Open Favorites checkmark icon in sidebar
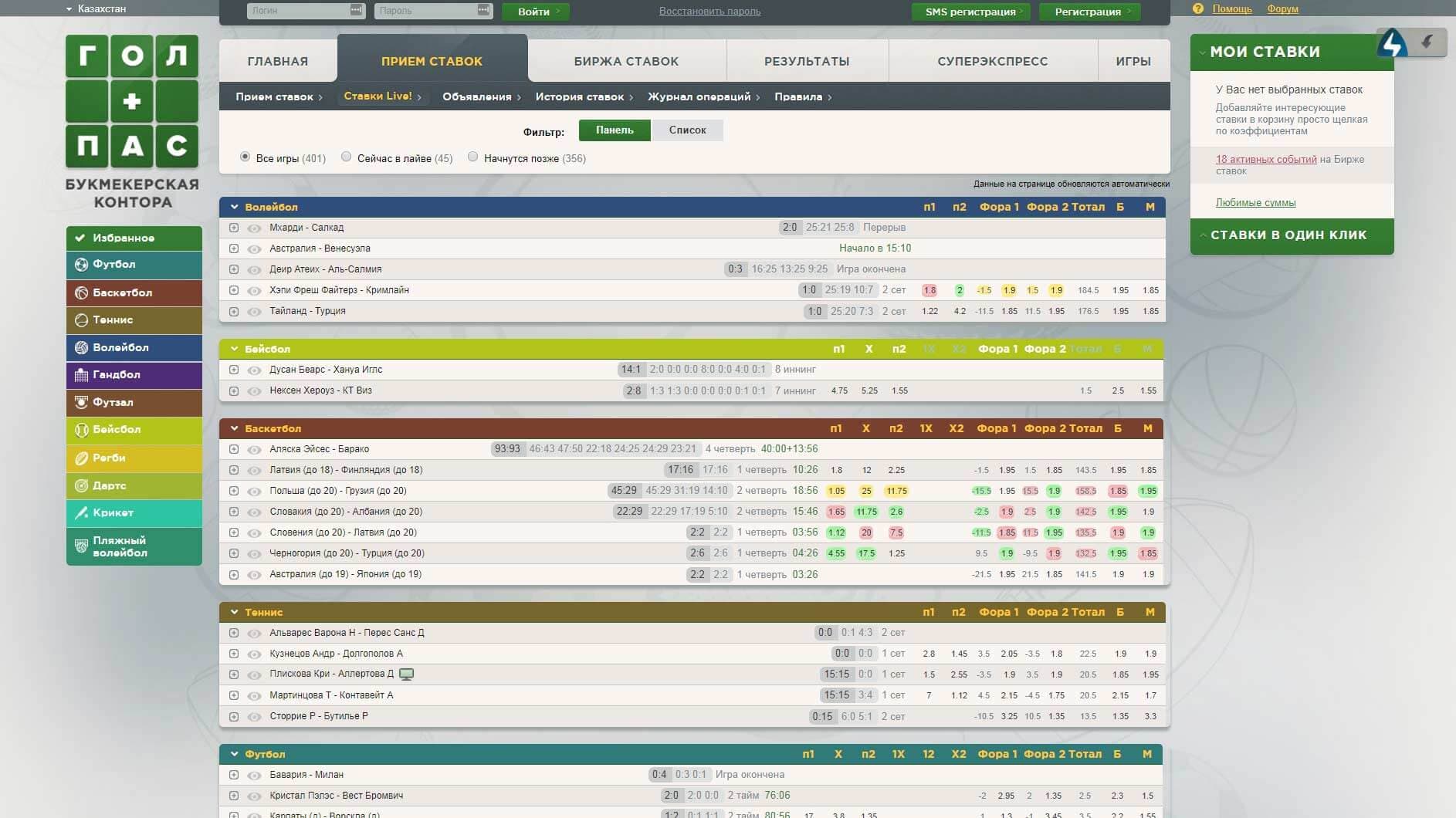Image resolution: width=1456 pixels, height=818 pixels. (80, 238)
